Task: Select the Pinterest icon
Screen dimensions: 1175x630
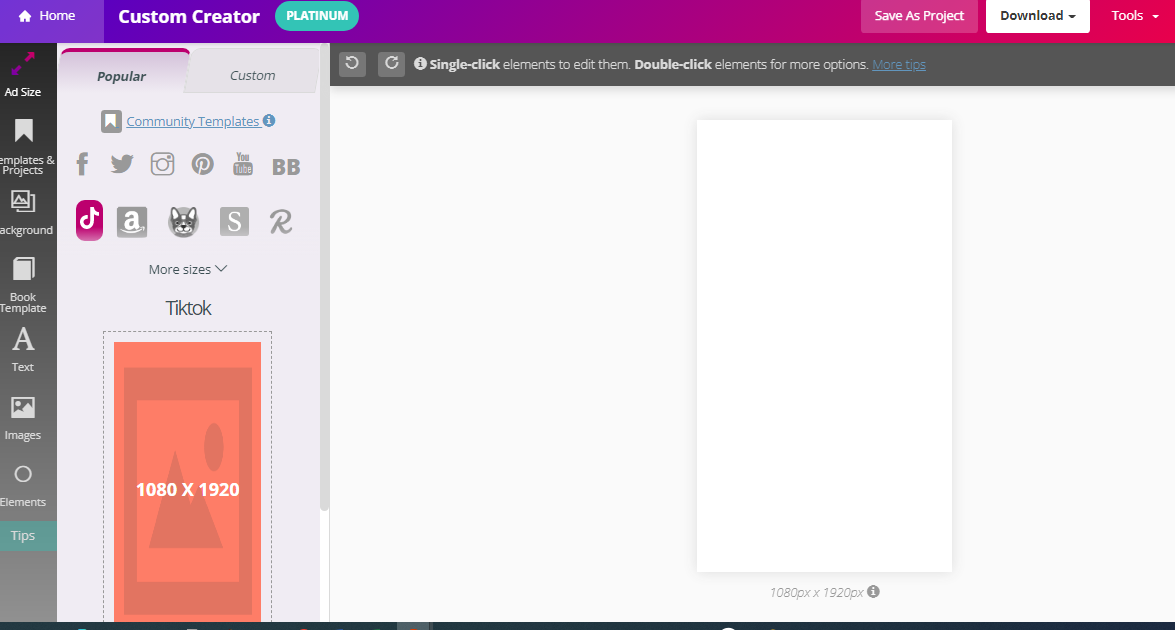Action: tap(203, 164)
